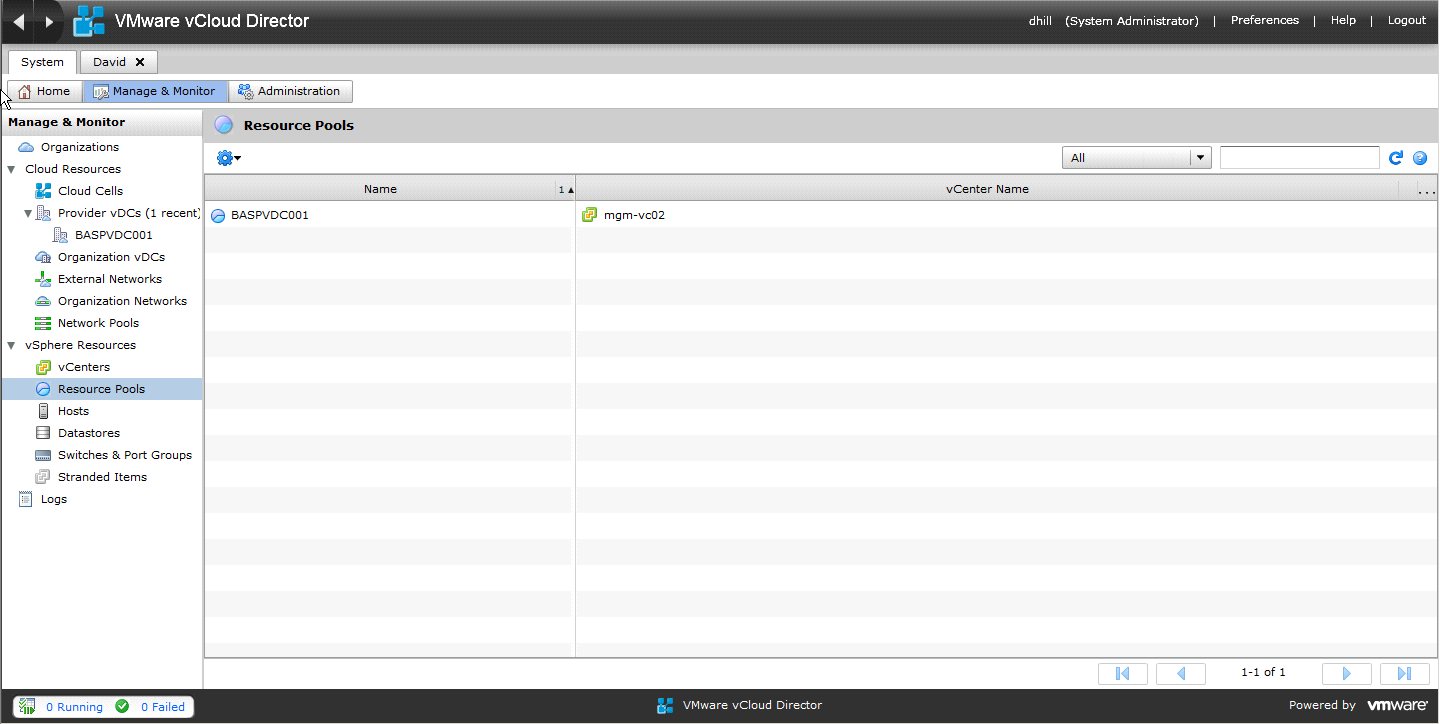Click the Provider vDCs building icon
This screenshot has height=724, width=1440.
43,213
